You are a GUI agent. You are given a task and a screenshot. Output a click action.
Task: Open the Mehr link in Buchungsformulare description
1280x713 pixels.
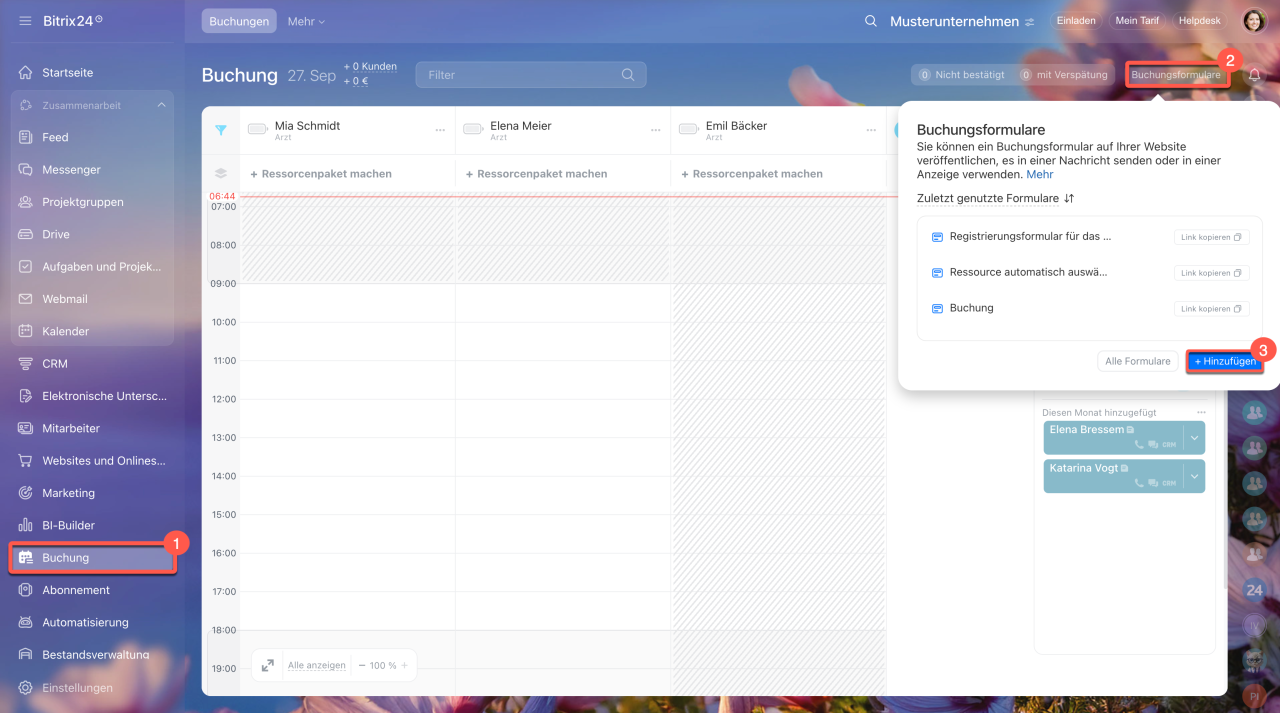[1040, 174]
